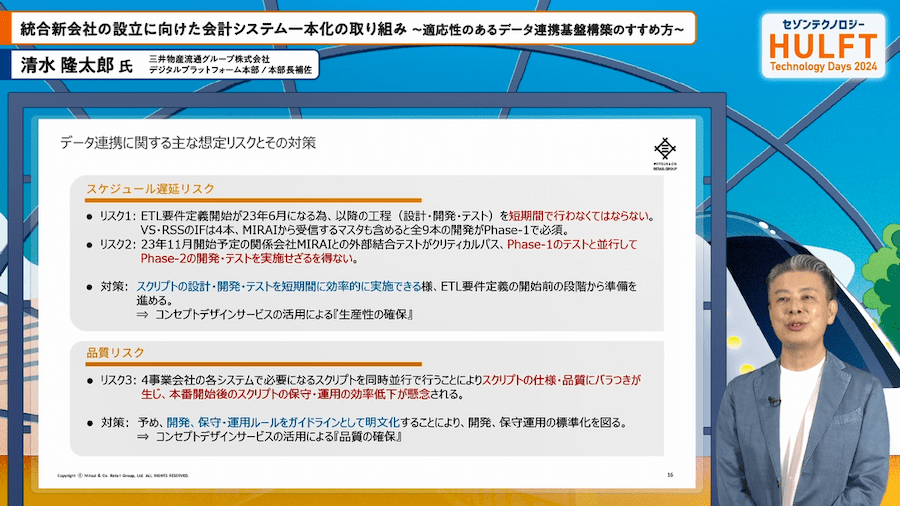900x506 pixels.
Task: Click the lapel microphone on the presenter's jacket
Action: (774, 402)
